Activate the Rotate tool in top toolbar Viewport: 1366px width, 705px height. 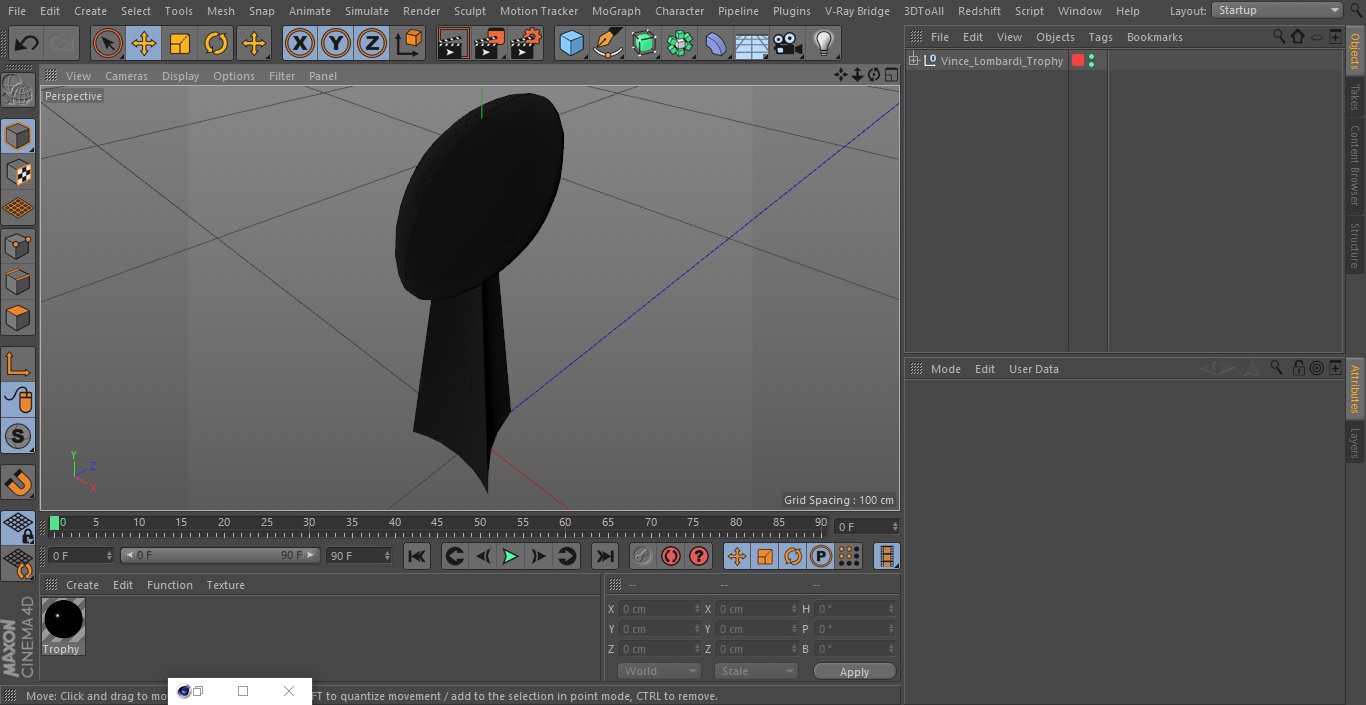click(x=216, y=43)
